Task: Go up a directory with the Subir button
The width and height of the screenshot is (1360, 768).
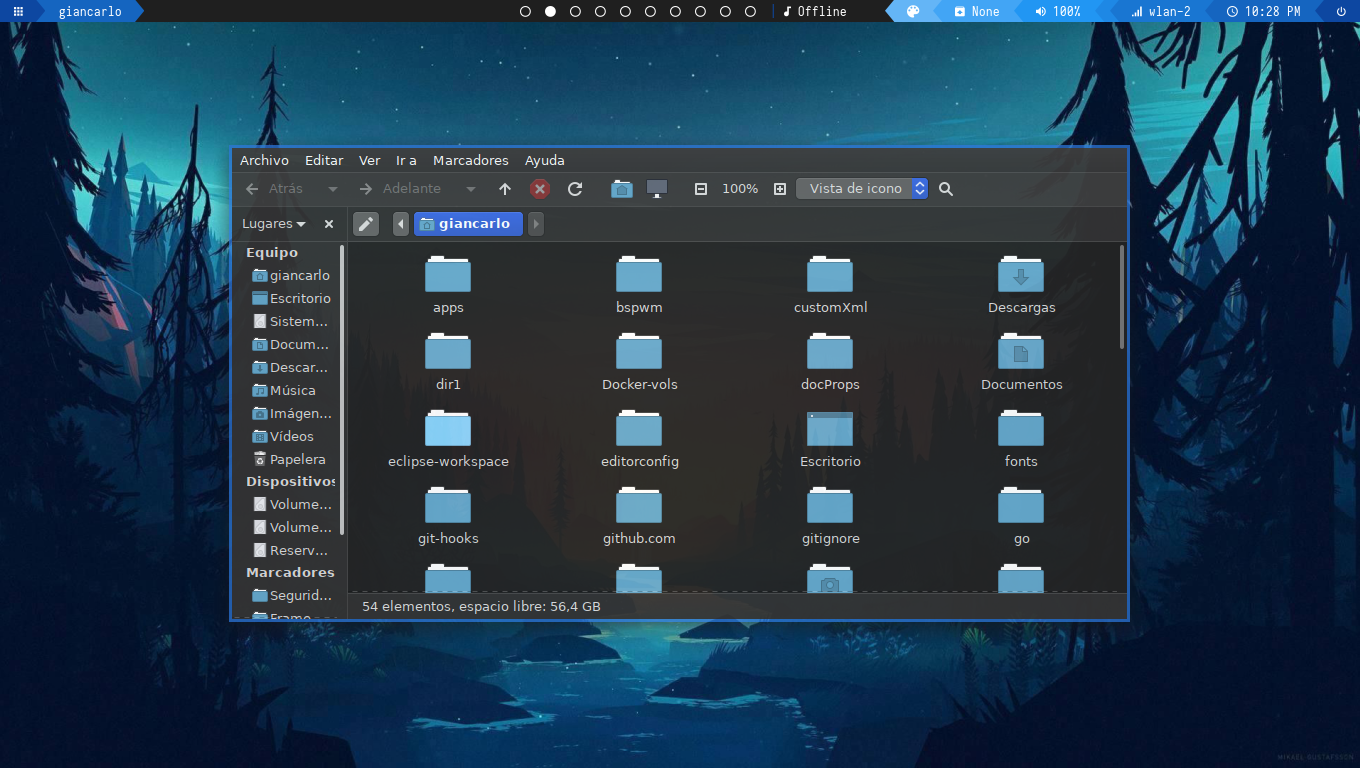Action: [505, 188]
